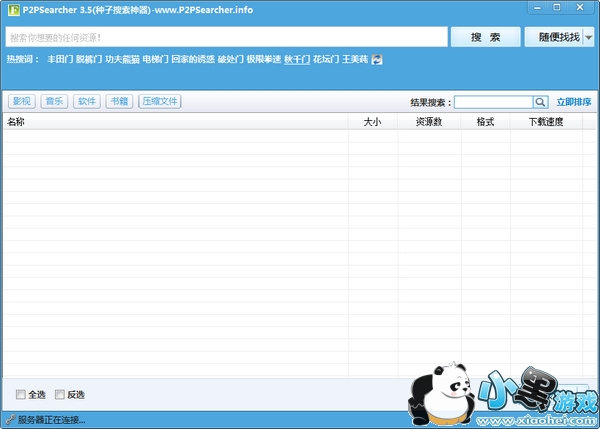Select hot word 回家的诱惑

[x=193, y=59]
